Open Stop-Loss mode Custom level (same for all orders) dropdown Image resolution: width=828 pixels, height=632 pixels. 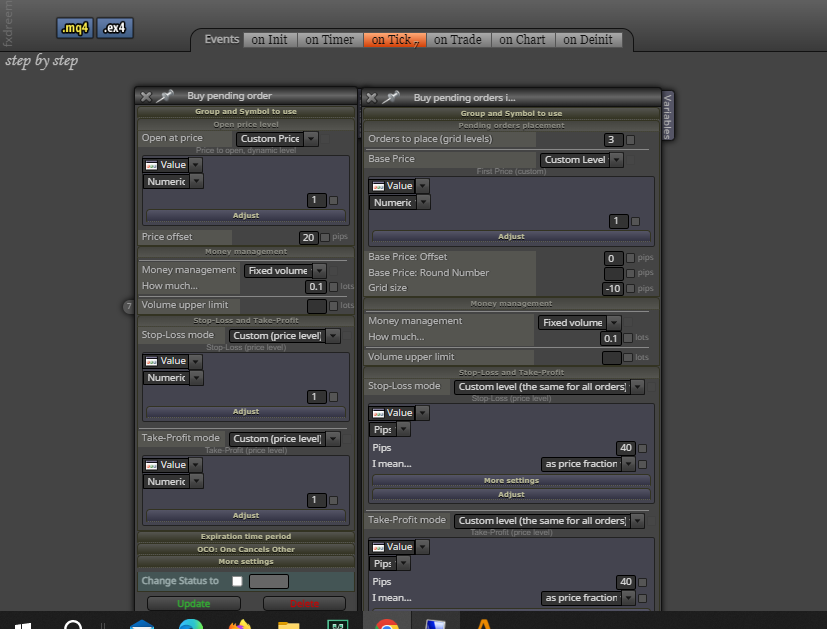[549, 387]
